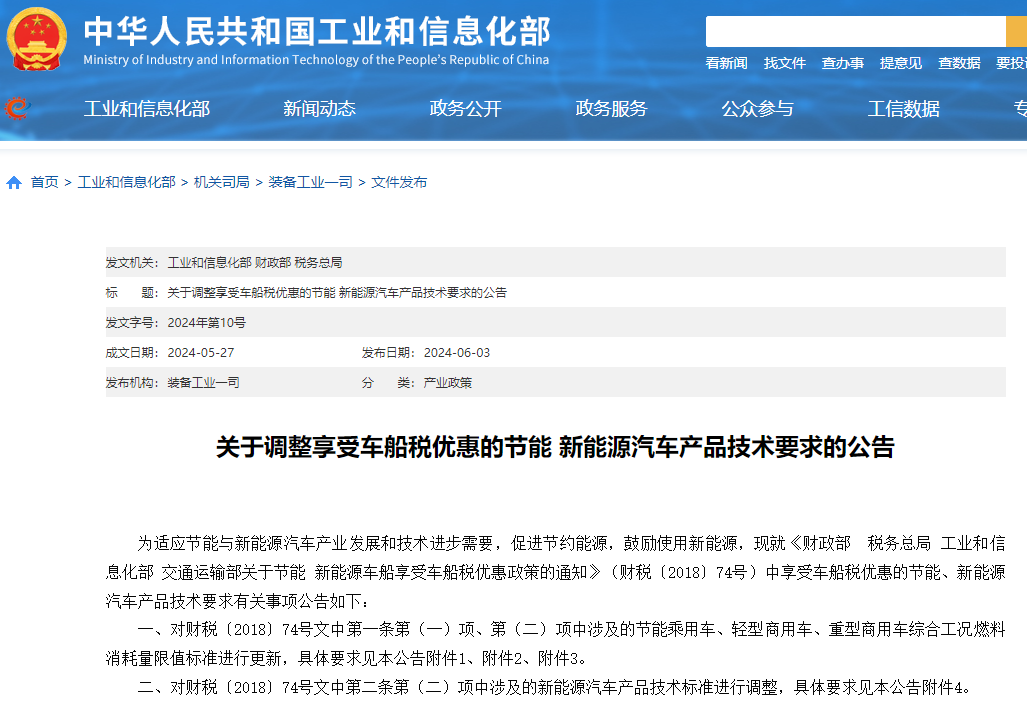Click the red swirl icon in navigation bar
Viewport: 1027px width, 705px height.
16,108
